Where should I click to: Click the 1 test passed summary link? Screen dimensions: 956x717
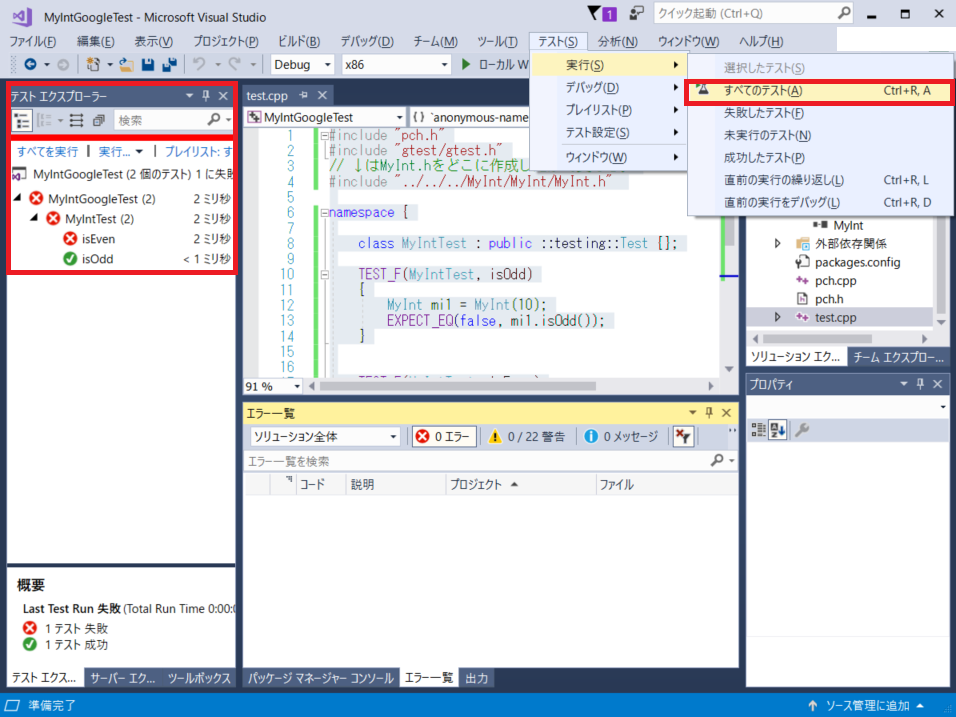(x=76, y=644)
